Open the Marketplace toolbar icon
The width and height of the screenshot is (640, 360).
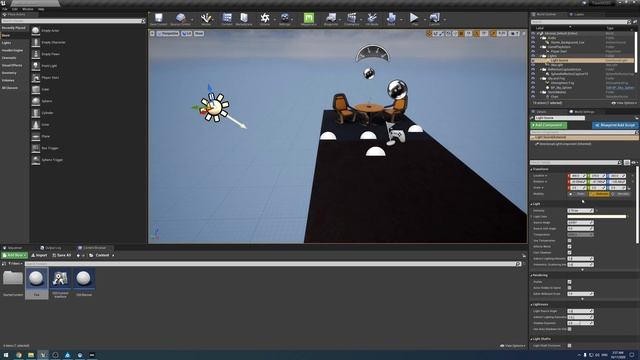click(244, 18)
